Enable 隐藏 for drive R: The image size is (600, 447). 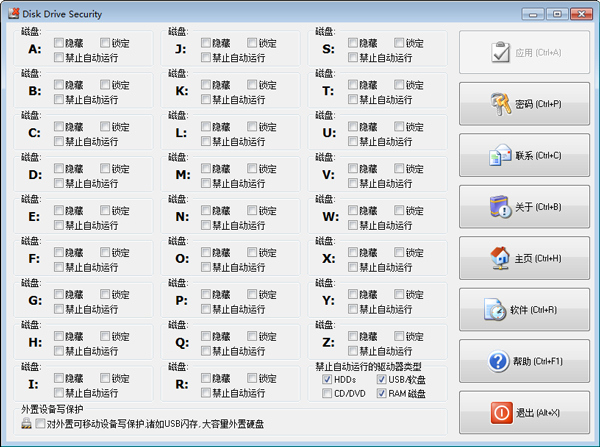(x=206, y=378)
